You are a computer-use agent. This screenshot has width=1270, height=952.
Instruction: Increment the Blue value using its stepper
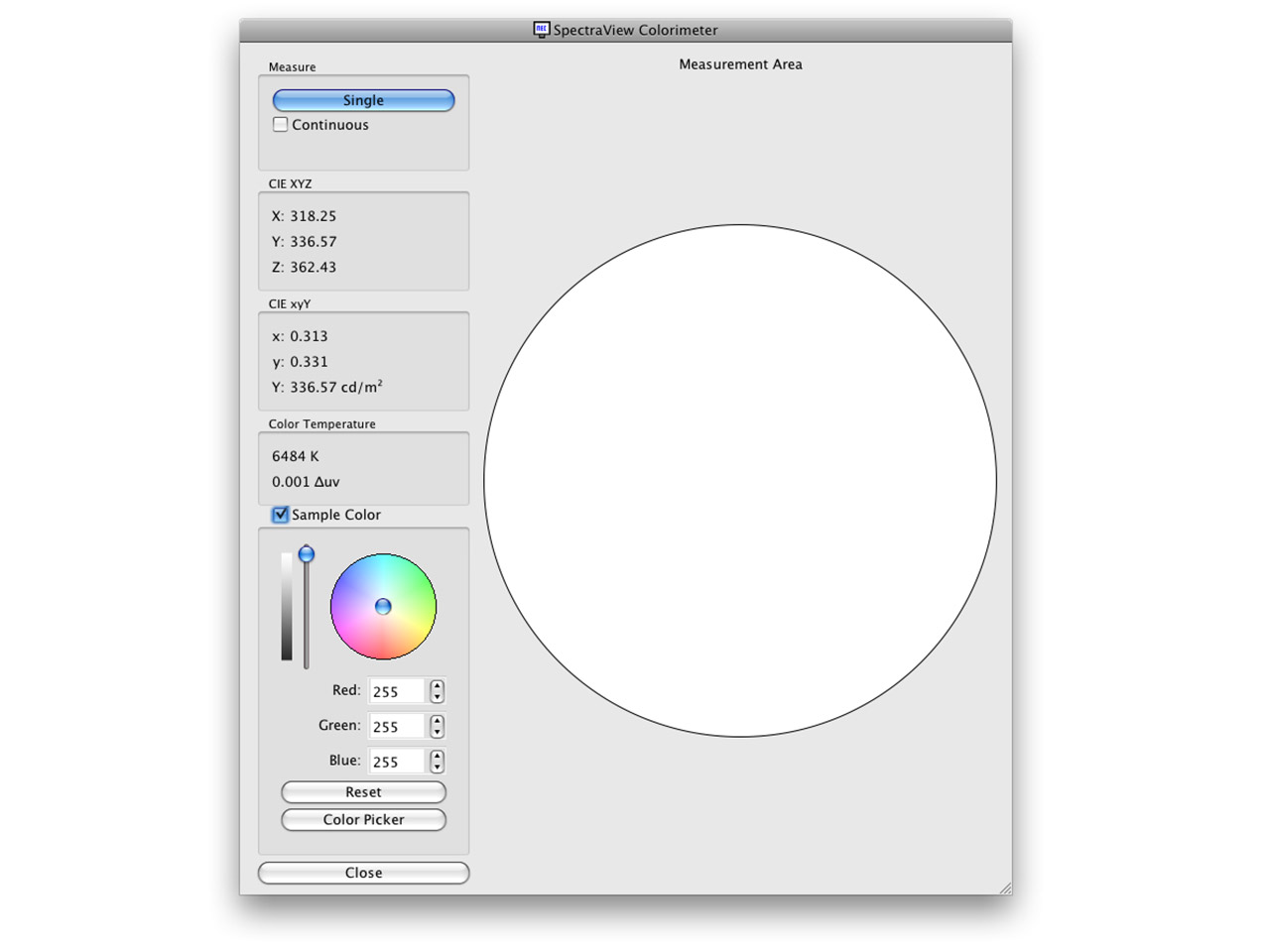[x=436, y=756]
